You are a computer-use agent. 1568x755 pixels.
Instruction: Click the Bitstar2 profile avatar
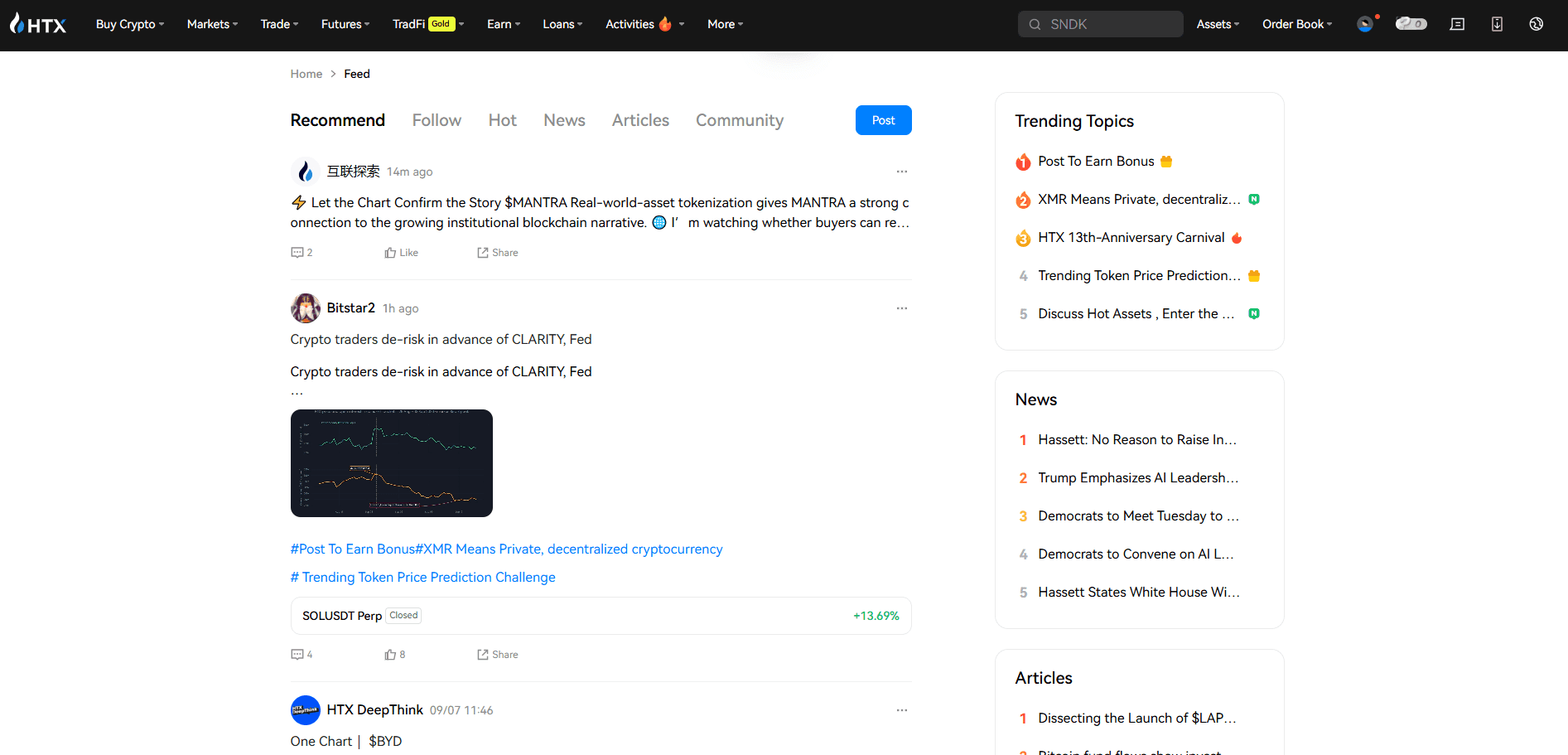coord(306,308)
